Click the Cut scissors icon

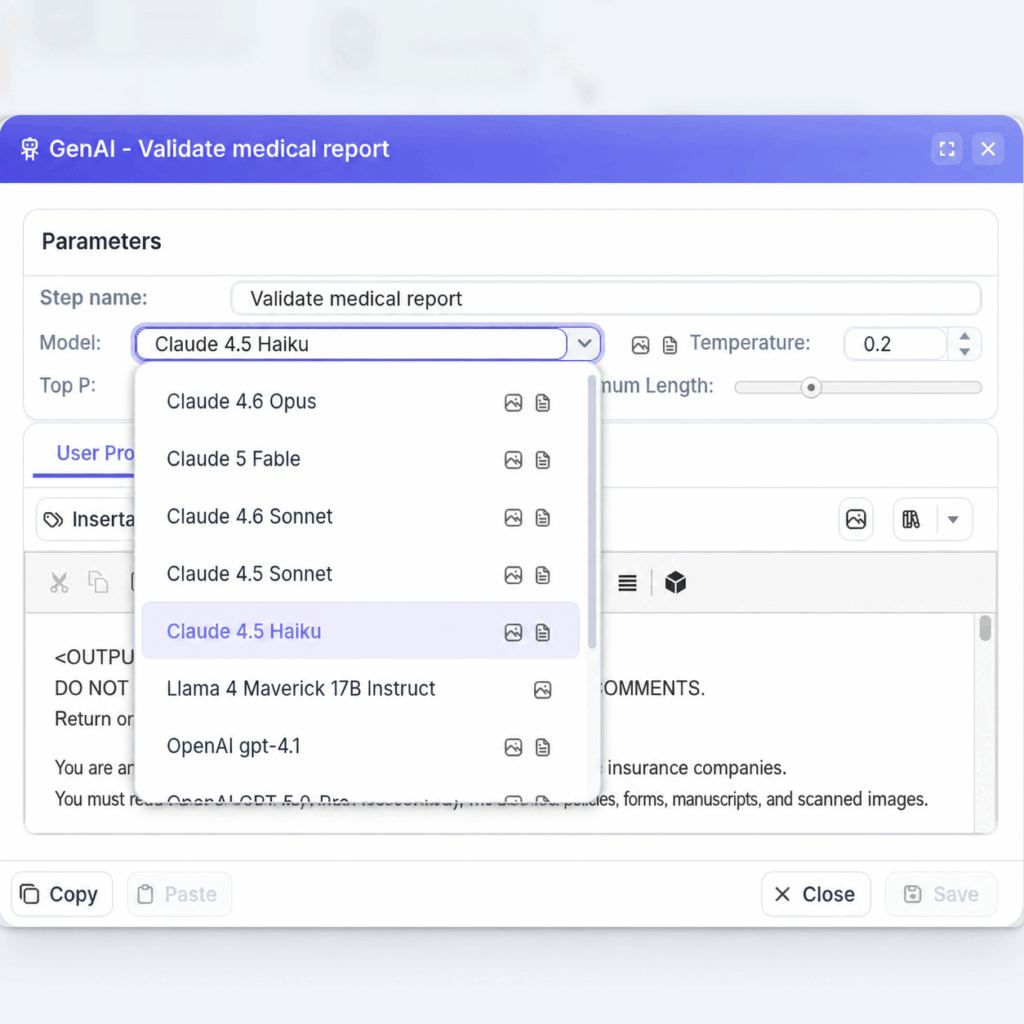(x=59, y=582)
